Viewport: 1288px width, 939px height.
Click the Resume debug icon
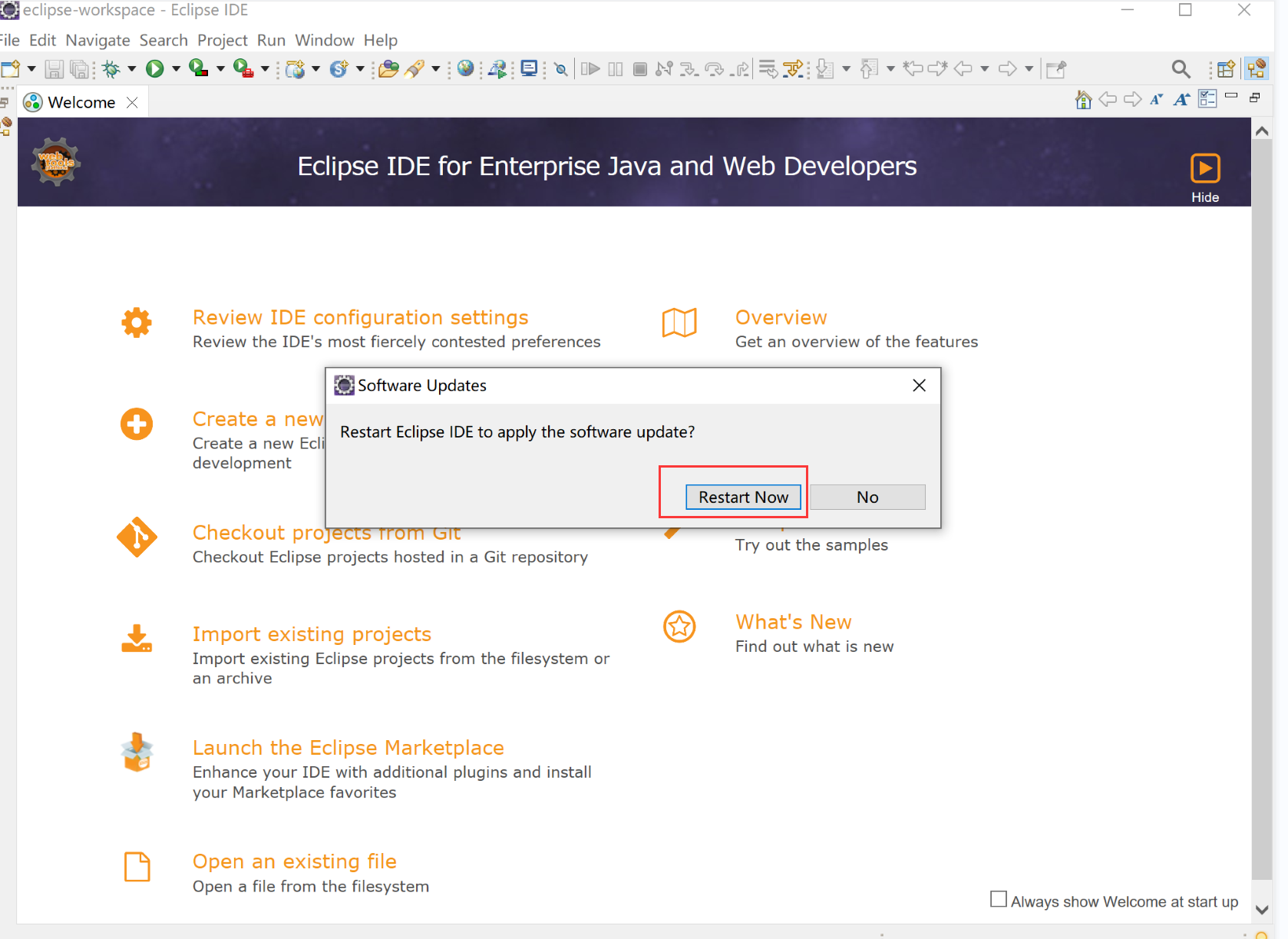pos(590,69)
